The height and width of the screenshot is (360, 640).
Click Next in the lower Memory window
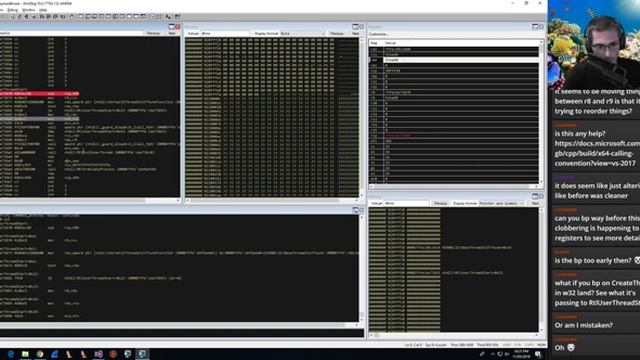535,203
